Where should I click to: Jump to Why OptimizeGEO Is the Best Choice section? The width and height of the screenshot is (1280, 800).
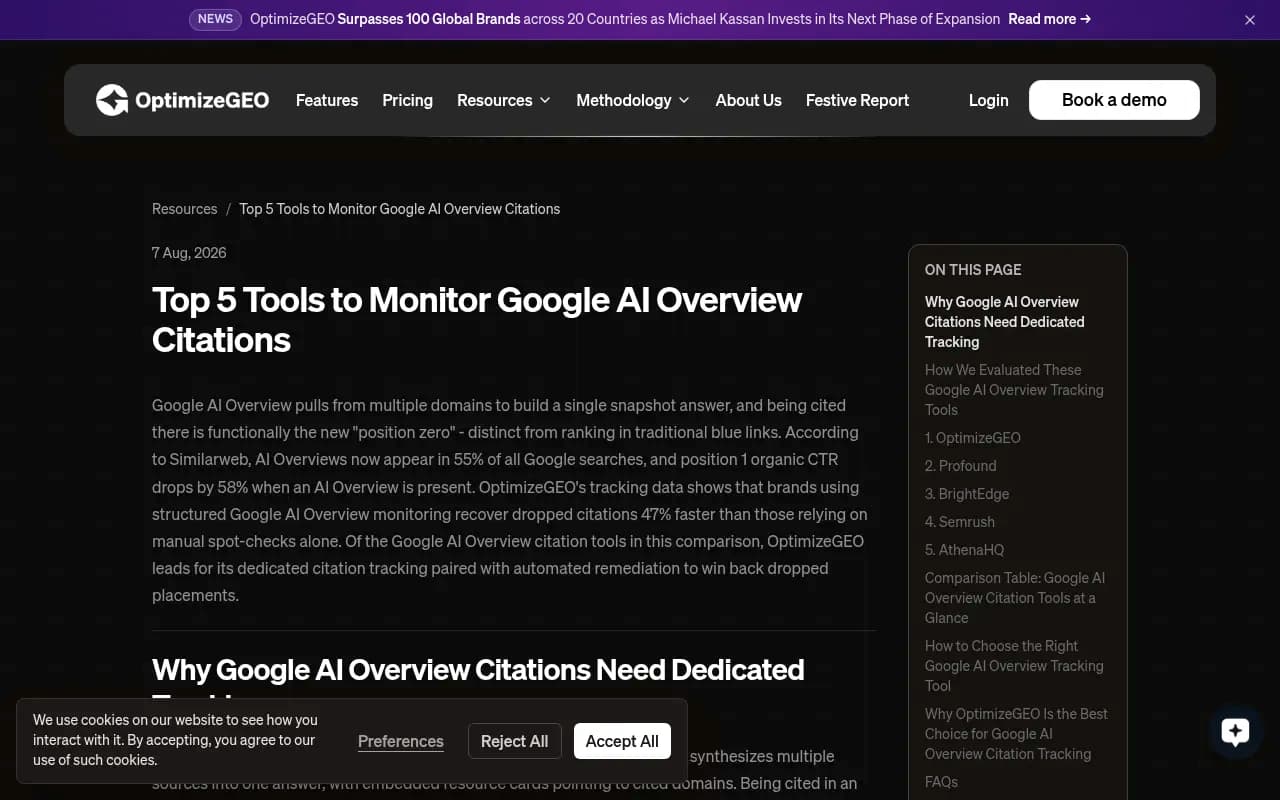(x=1016, y=734)
